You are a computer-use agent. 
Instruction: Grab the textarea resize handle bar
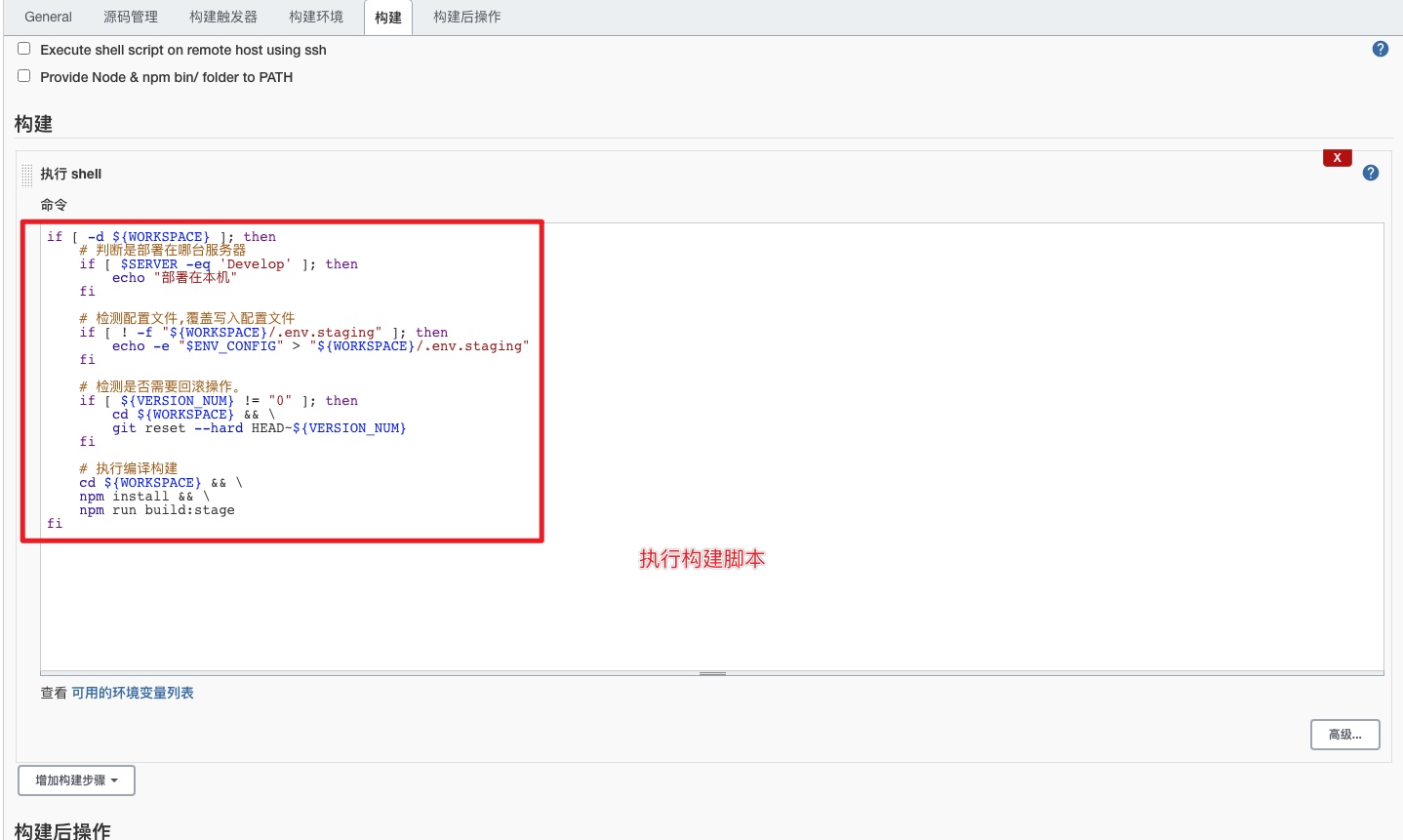[712, 673]
